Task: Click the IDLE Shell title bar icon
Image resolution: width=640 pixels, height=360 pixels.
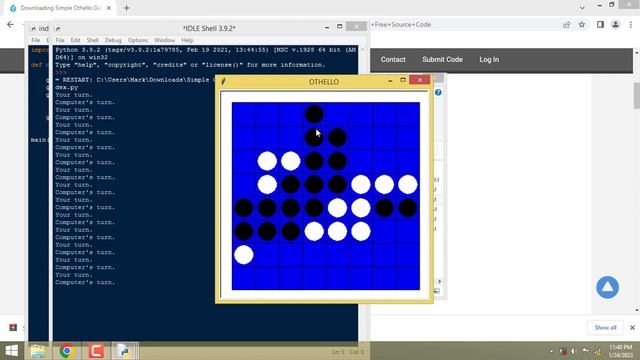Action: coord(58,29)
